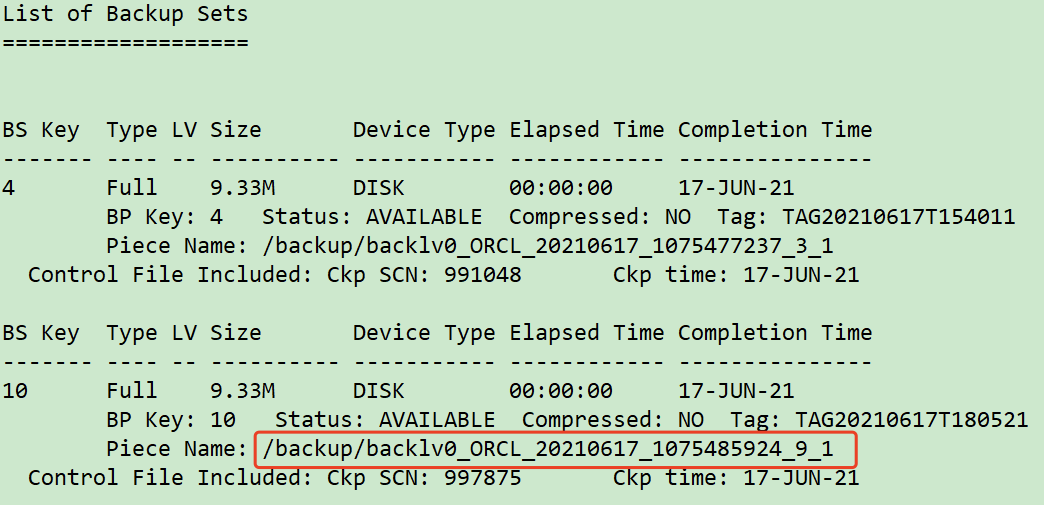Viewport: 1044px width, 505px height.
Task: Click "Compressed: NO" in first backup set
Action: 600,217
